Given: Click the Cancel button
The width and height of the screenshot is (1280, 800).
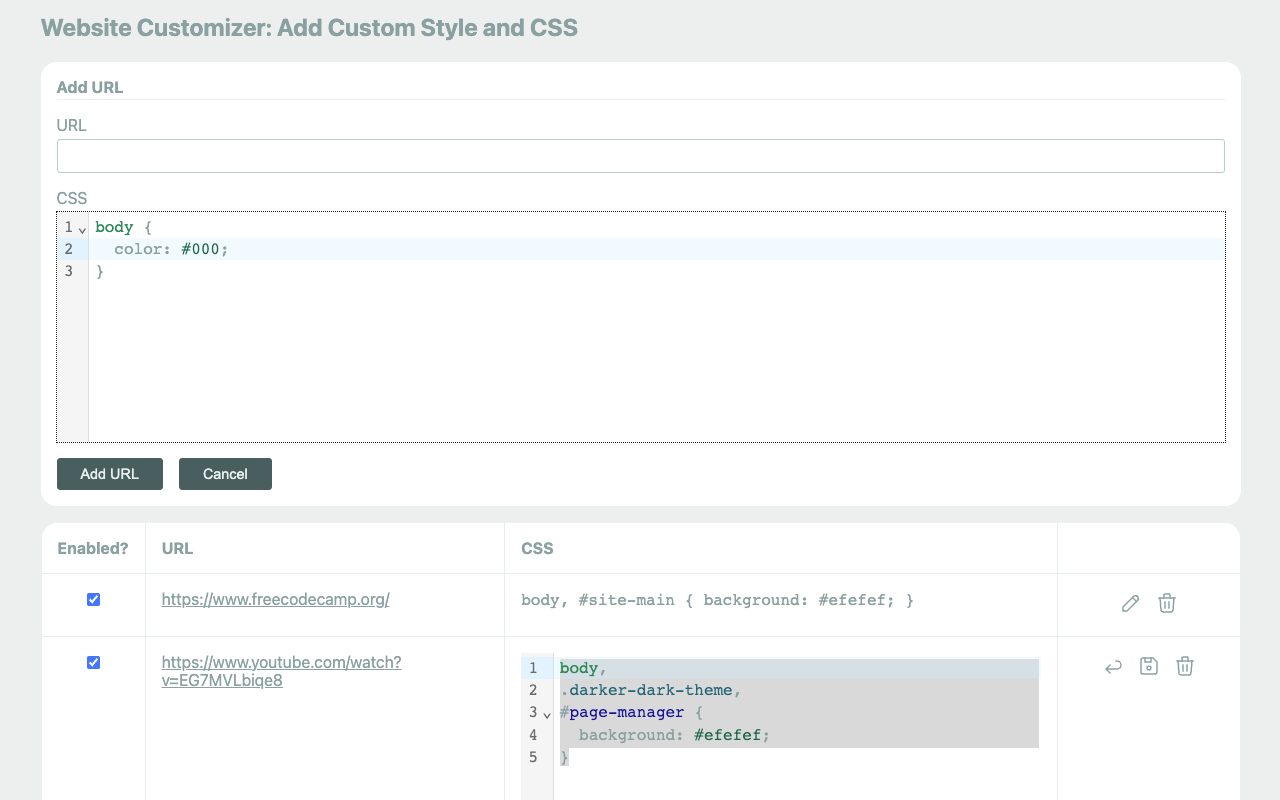Looking at the screenshot, I should pos(225,474).
